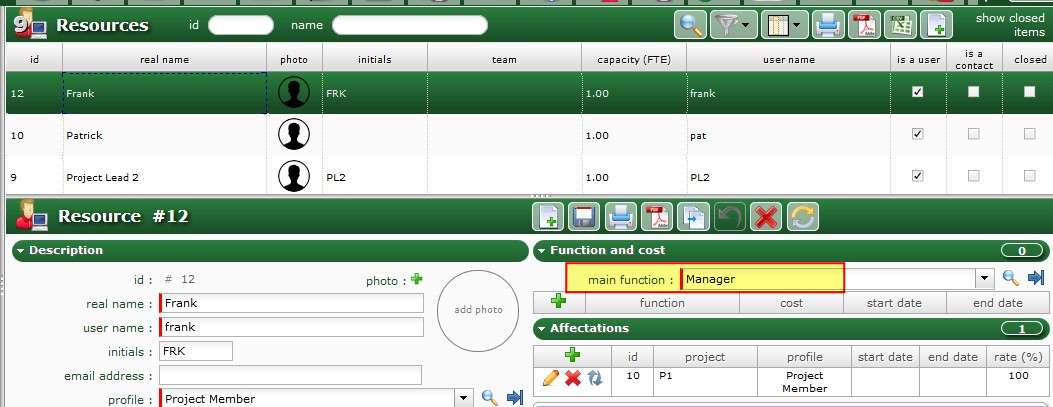Toggle Frank's 'is a contact' checkbox
The height and width of the screenshot is (407, 1053).
pyautogui.click(x=973, y=93)
